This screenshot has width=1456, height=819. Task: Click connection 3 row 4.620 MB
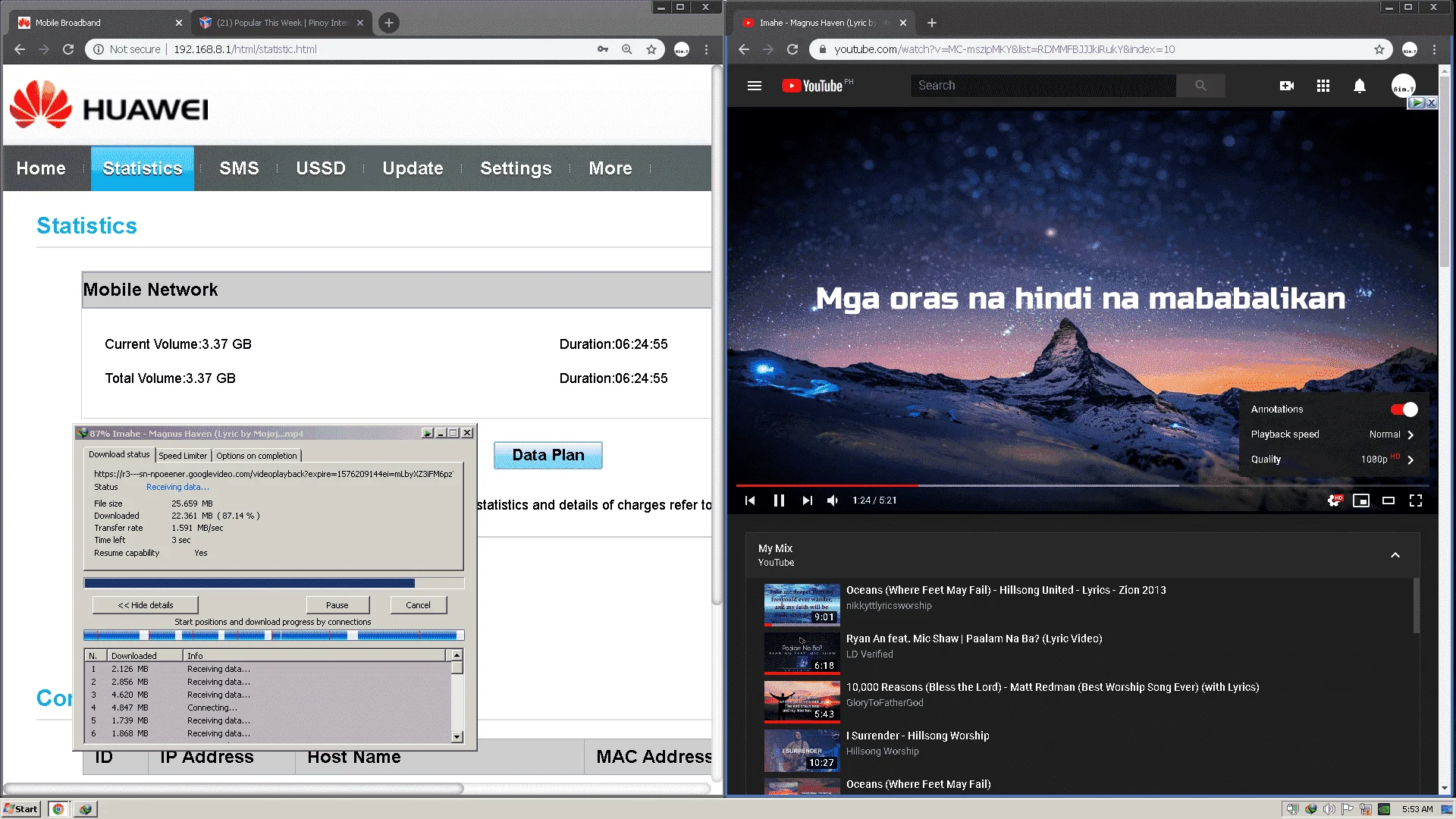coord(269,695)
